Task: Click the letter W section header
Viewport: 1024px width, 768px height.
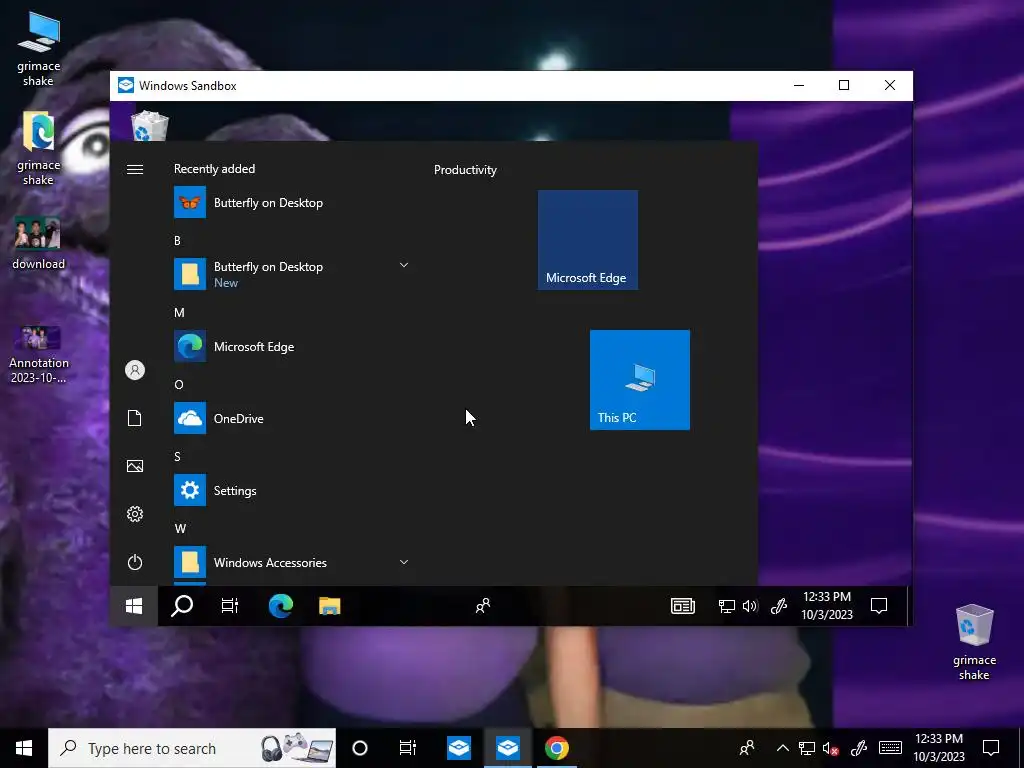Action: 180,528
